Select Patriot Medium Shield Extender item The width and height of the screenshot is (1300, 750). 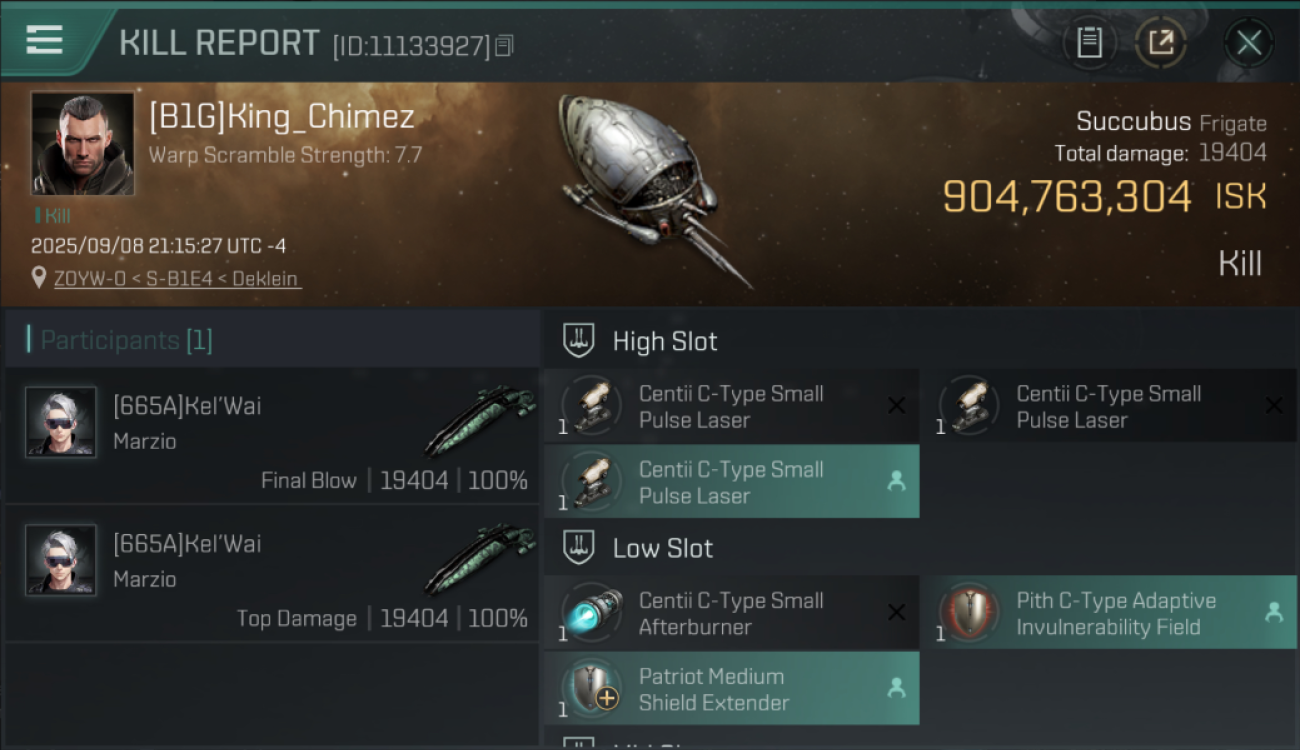[x=730, y=689]
